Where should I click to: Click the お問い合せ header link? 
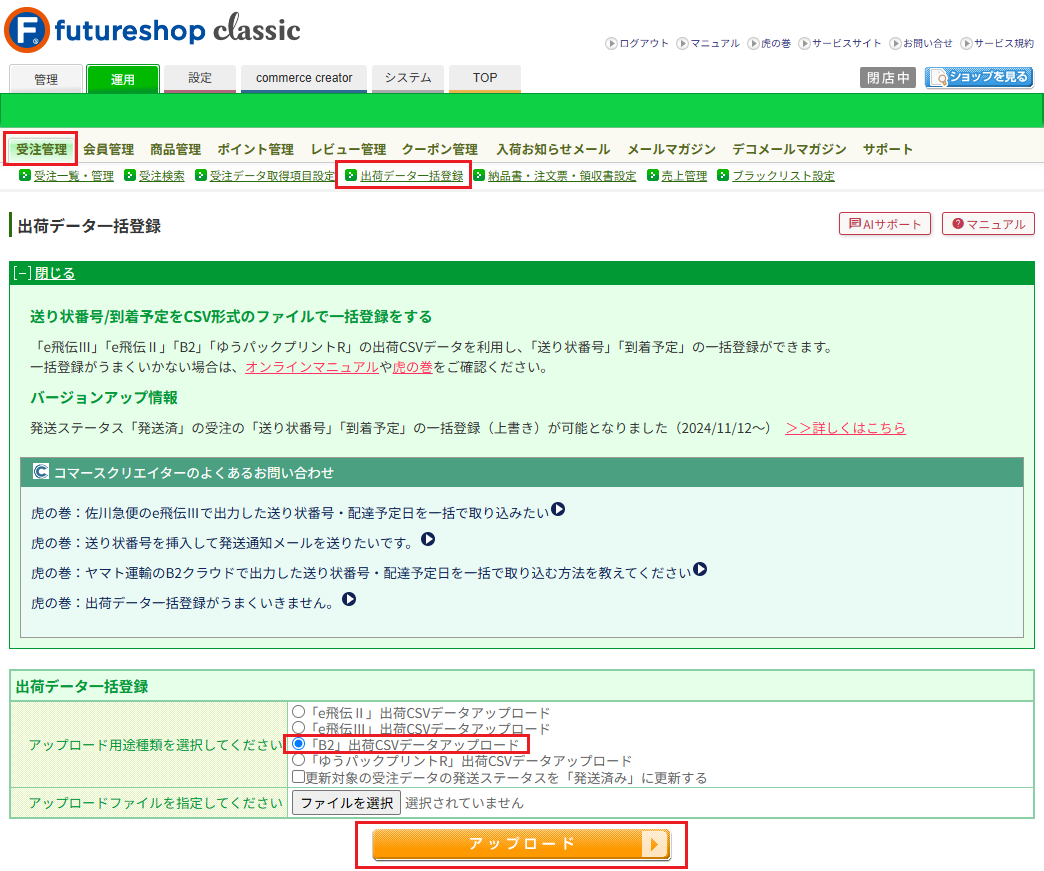[927, 43]
